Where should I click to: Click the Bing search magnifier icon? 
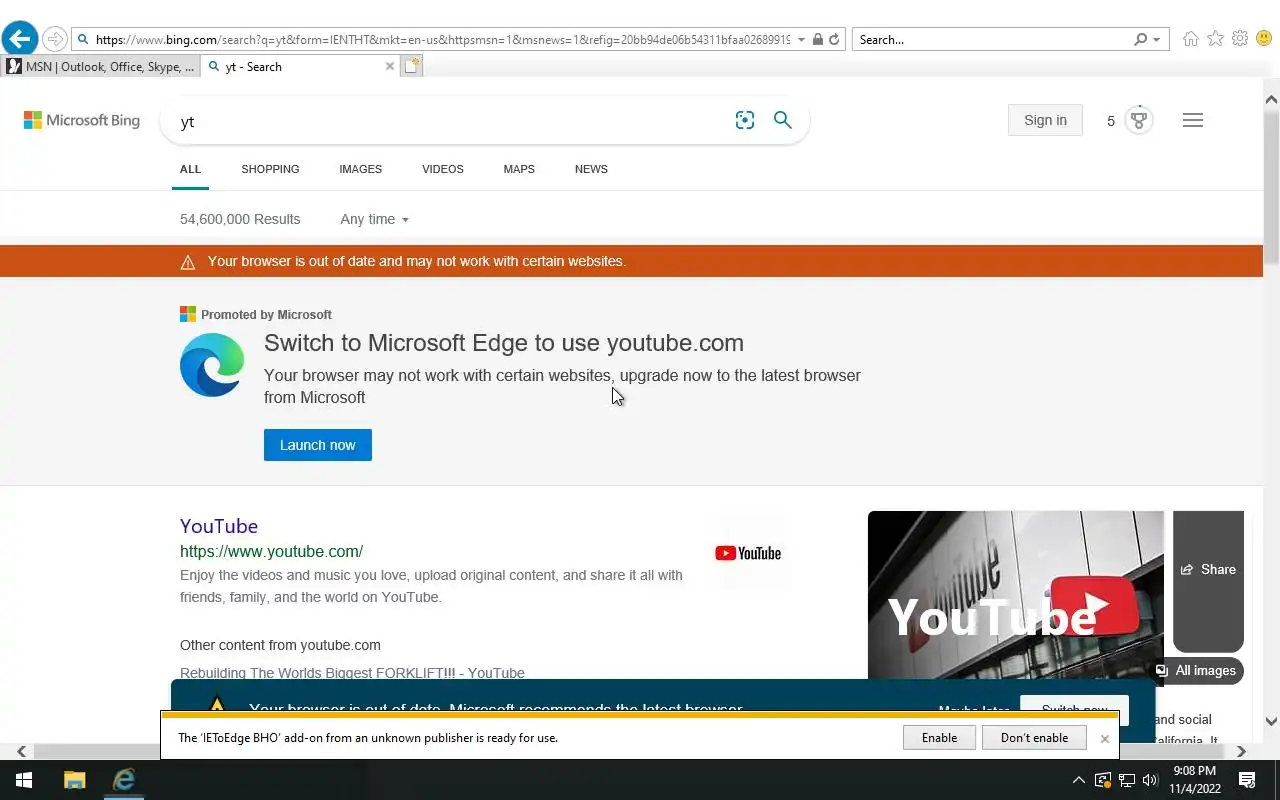click(783, 120)
